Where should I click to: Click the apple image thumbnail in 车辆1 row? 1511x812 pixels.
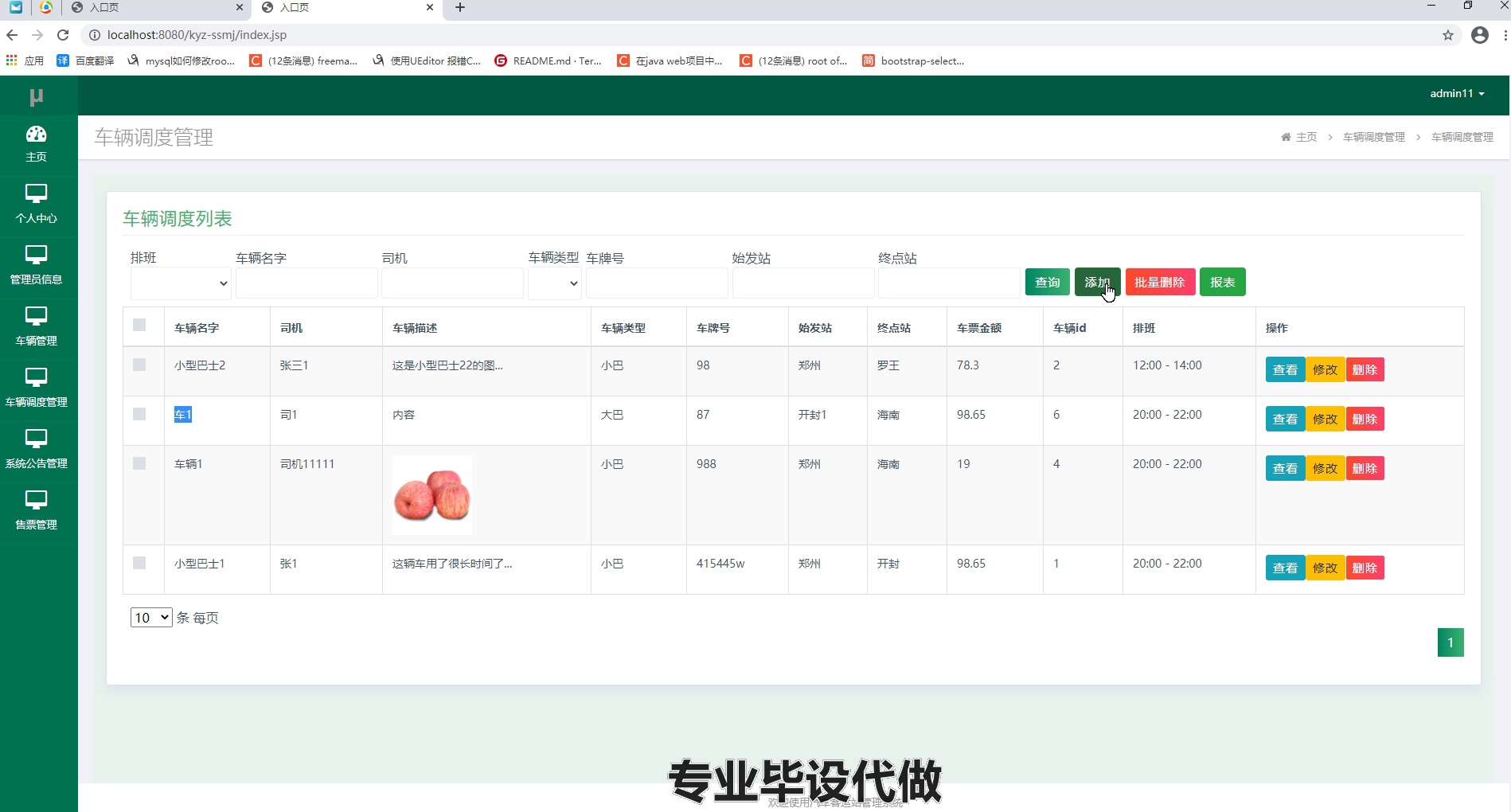[431, 494]
